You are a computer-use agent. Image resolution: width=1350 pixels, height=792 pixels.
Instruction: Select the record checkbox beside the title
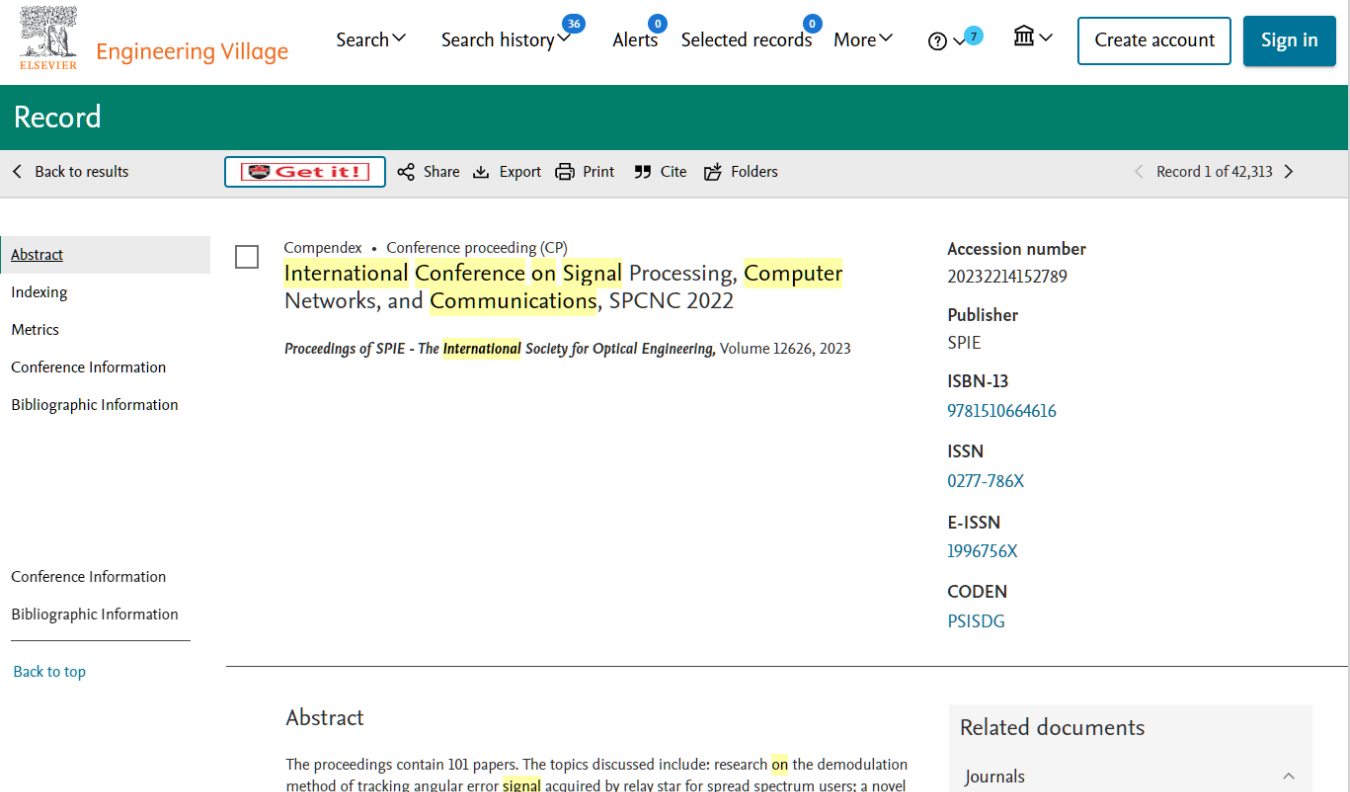pyautogui.click(x=247, y=257)
